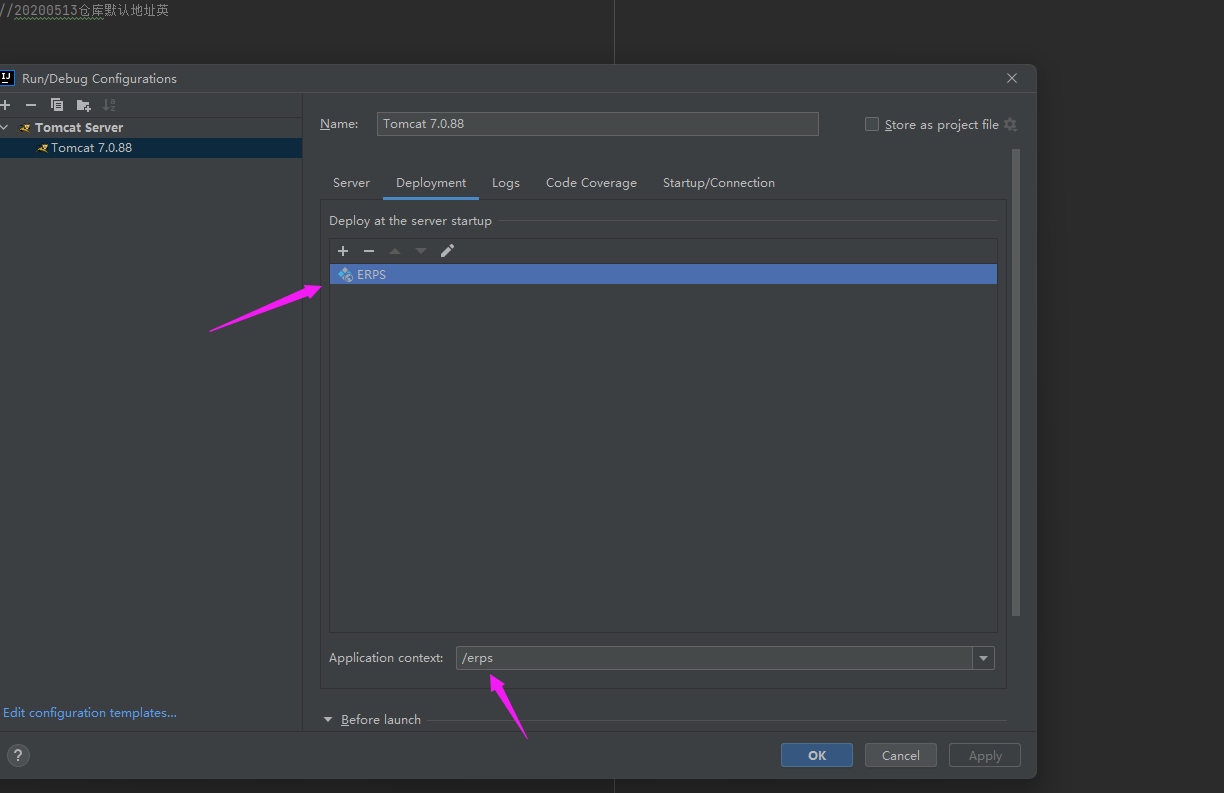Add new configuration with plus icon

click(x=5, y=105)
